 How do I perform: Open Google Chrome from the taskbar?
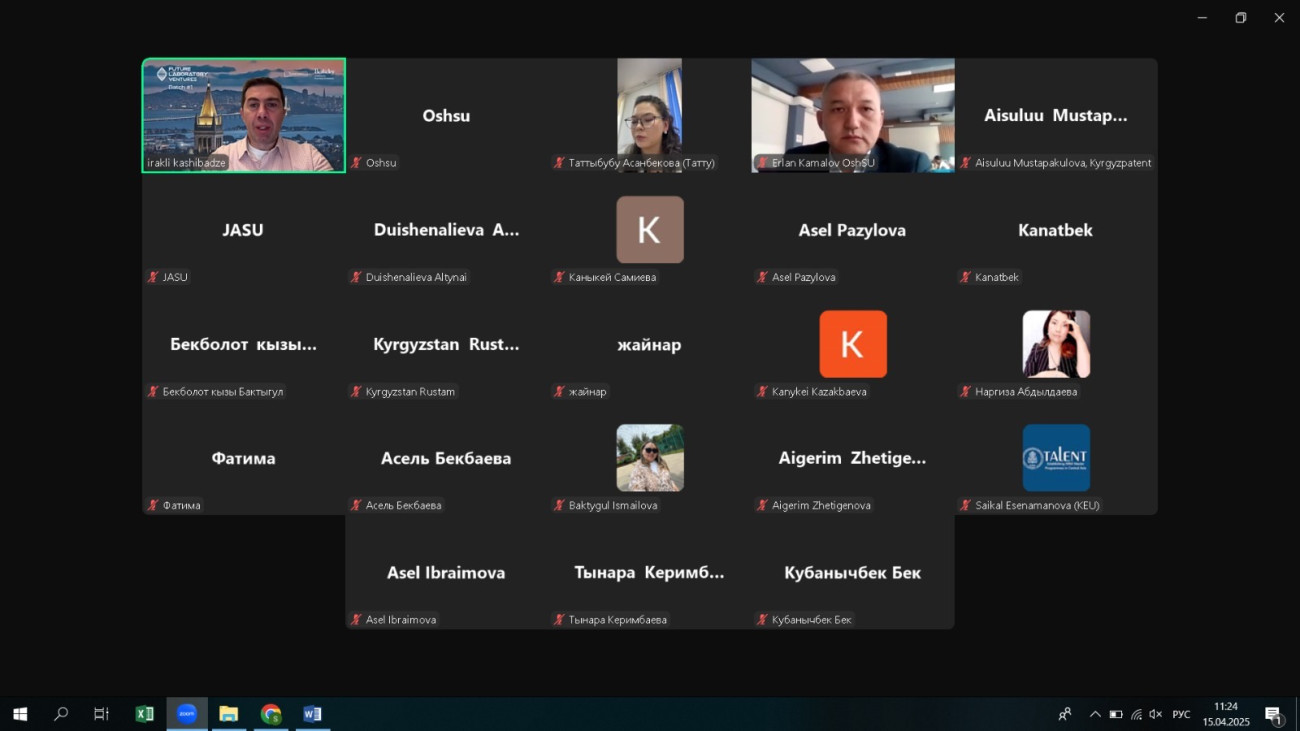tap(271, 714)
